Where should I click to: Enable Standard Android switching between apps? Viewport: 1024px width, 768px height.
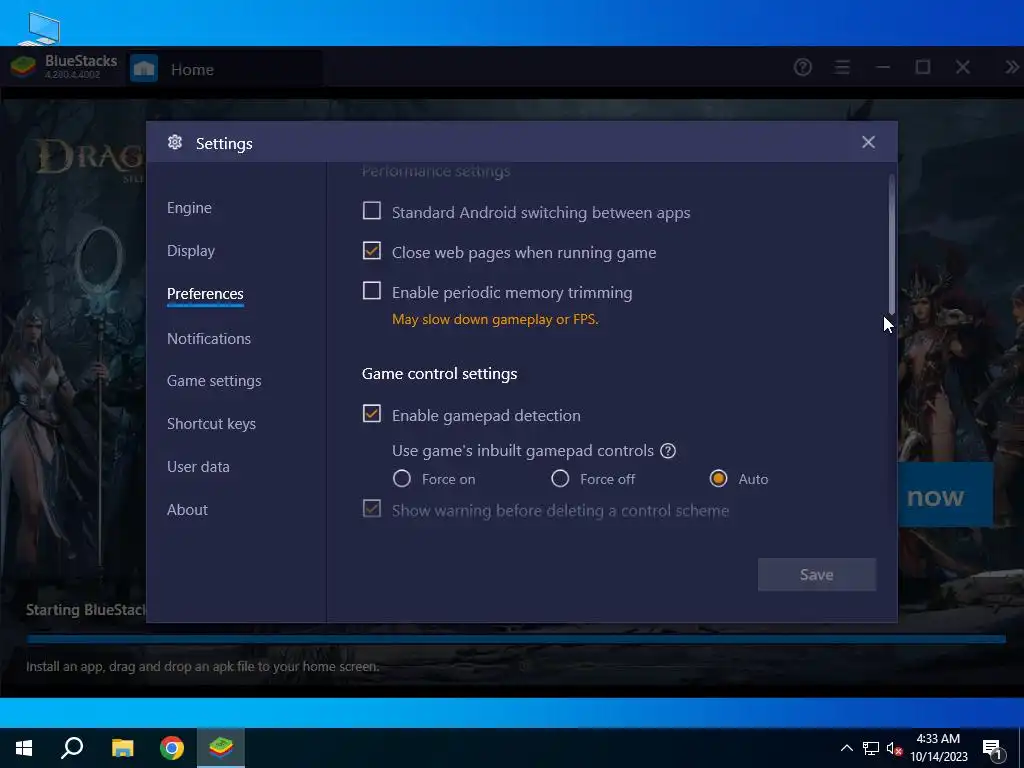pos(372,211)
